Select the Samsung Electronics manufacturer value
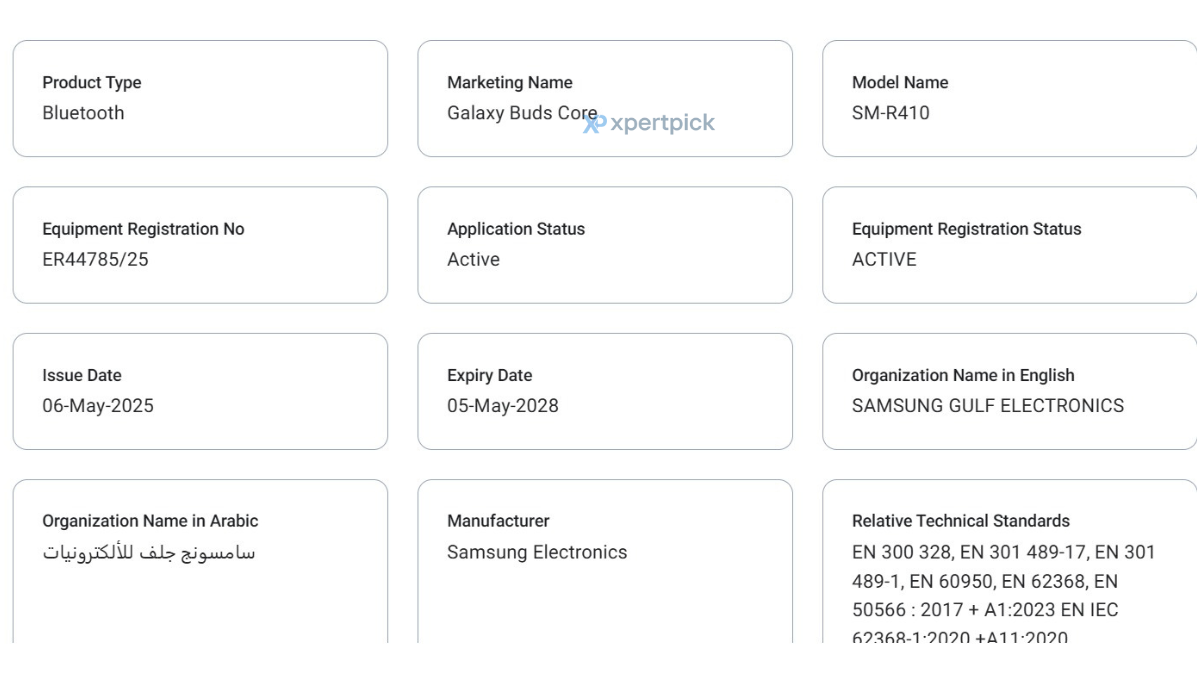Image resolution: width=1200 pixels, height=680 pixels. [x=537, y=552]
